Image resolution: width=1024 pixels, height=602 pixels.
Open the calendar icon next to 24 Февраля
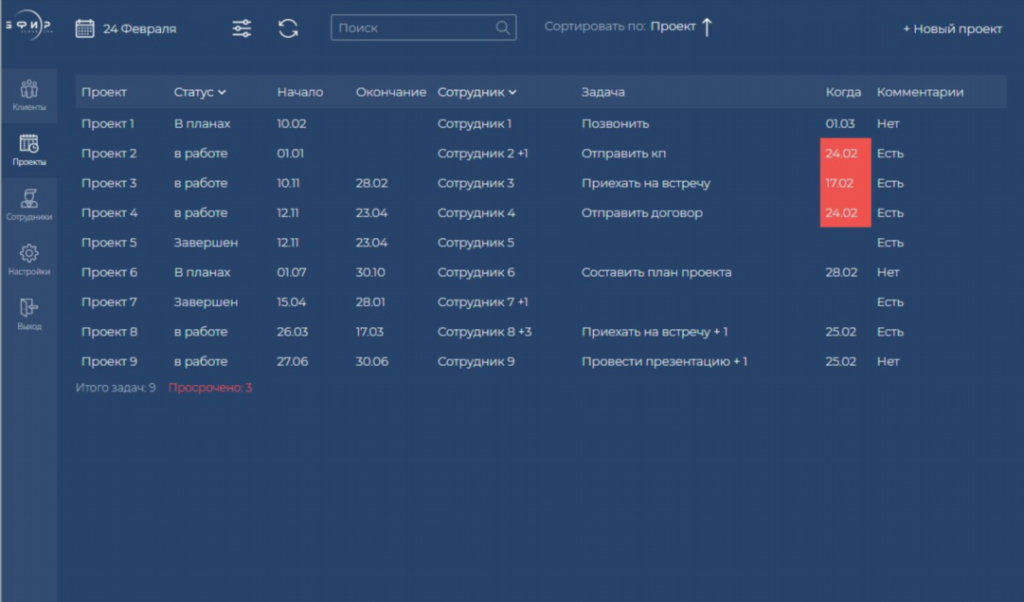click(x=85, y=28)
